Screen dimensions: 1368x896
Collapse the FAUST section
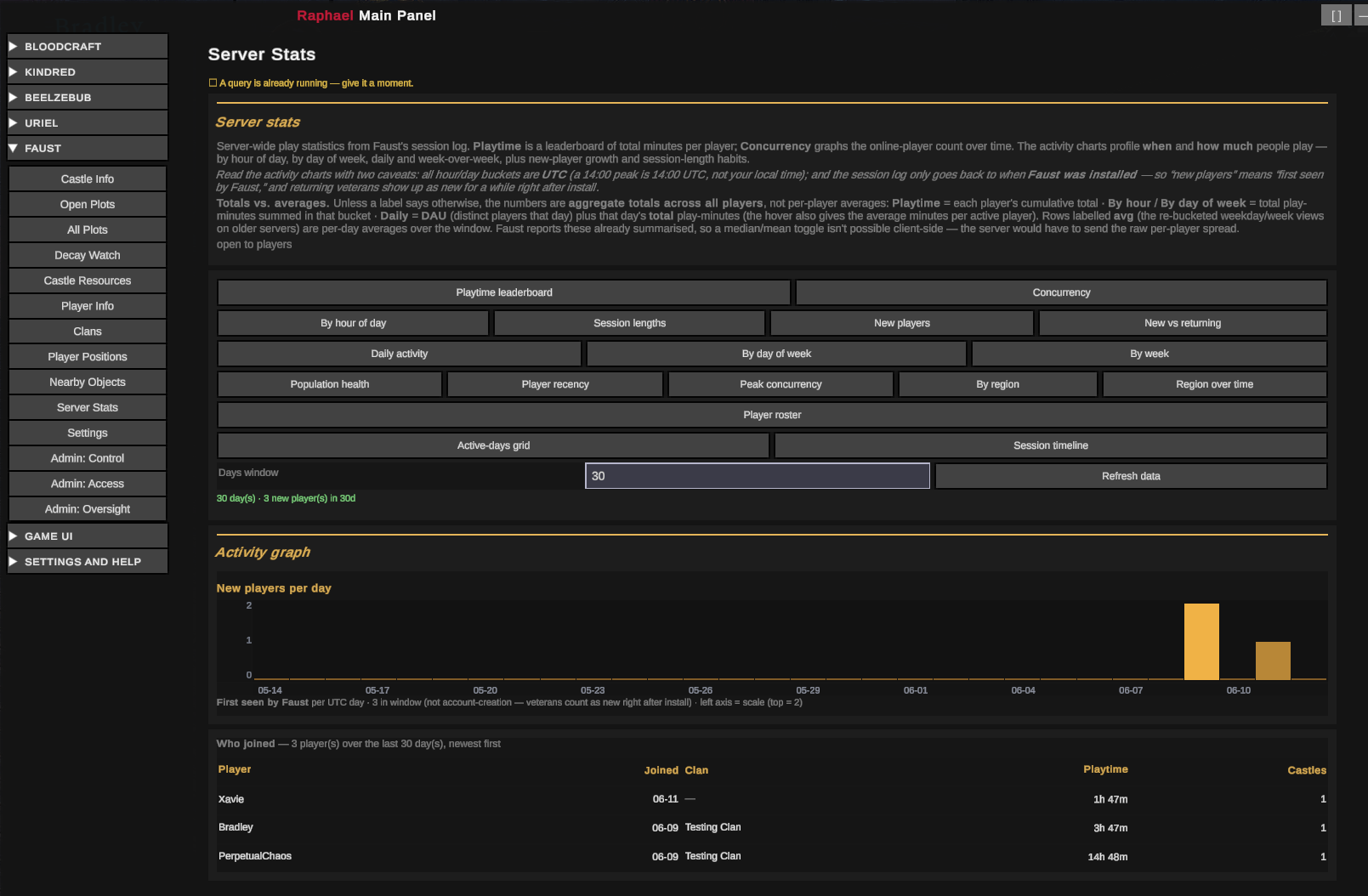[88, 148]
